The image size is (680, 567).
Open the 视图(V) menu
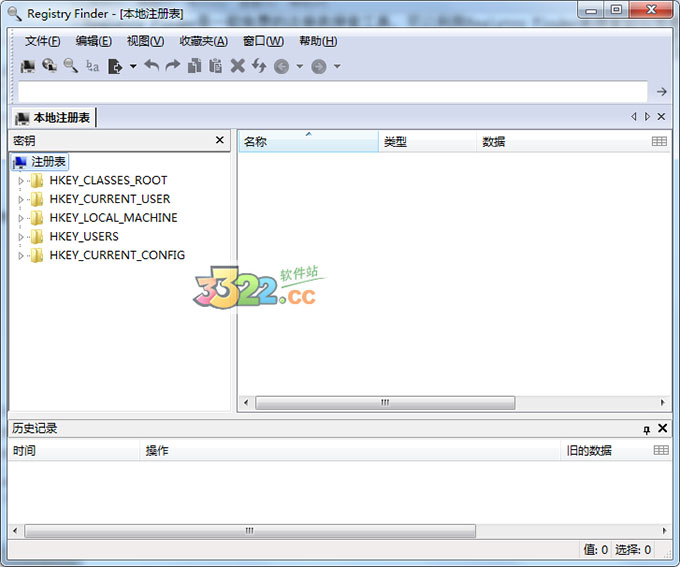pyautogui.click(x=145, y=41)
